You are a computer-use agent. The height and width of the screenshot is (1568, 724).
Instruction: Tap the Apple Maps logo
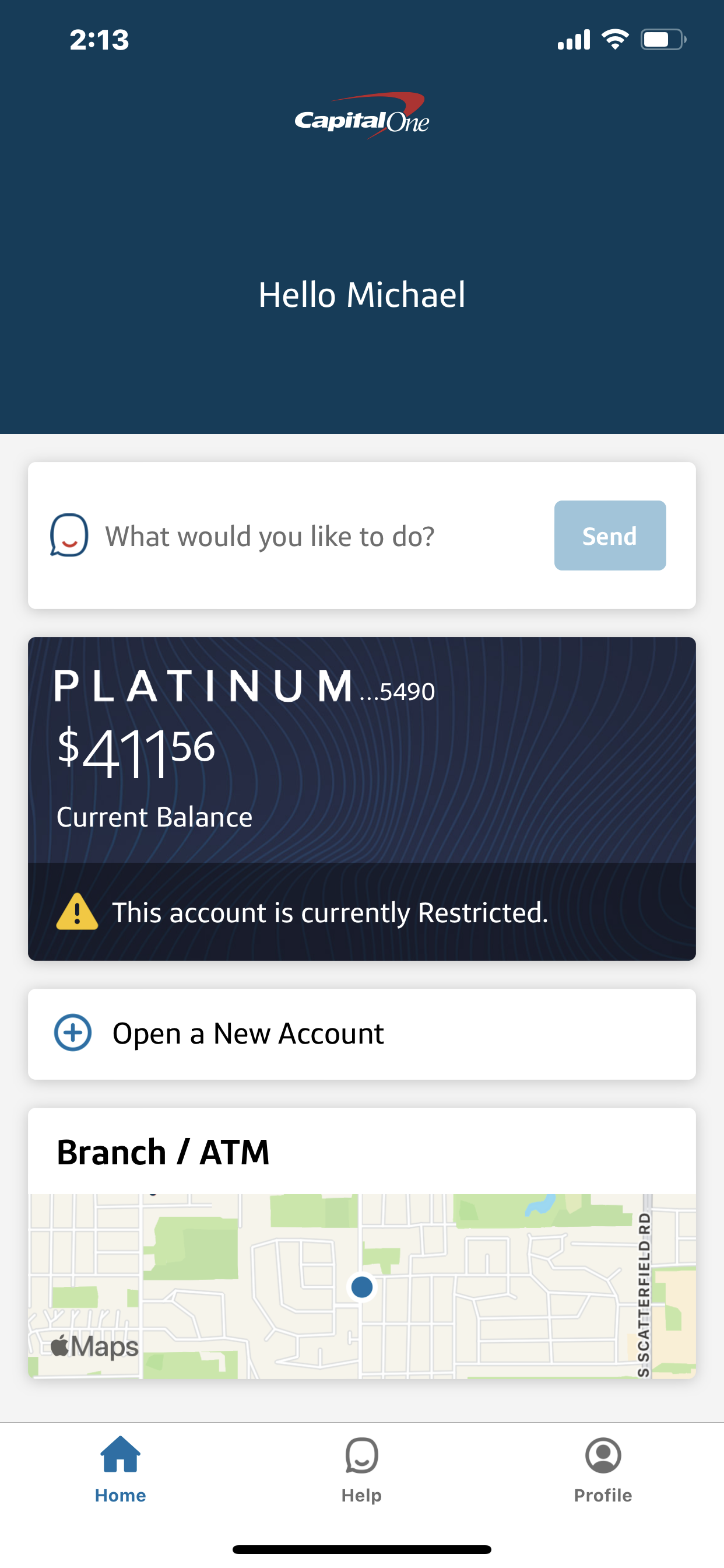(x=95, y=1346)
